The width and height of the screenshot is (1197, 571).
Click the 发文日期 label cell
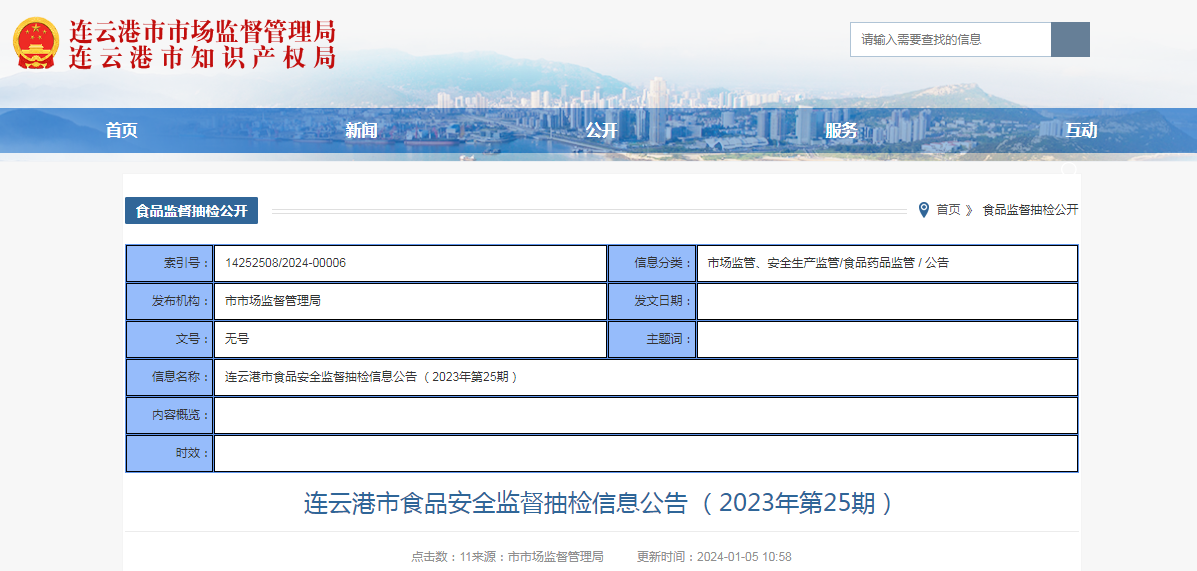[x=652, y=302]
